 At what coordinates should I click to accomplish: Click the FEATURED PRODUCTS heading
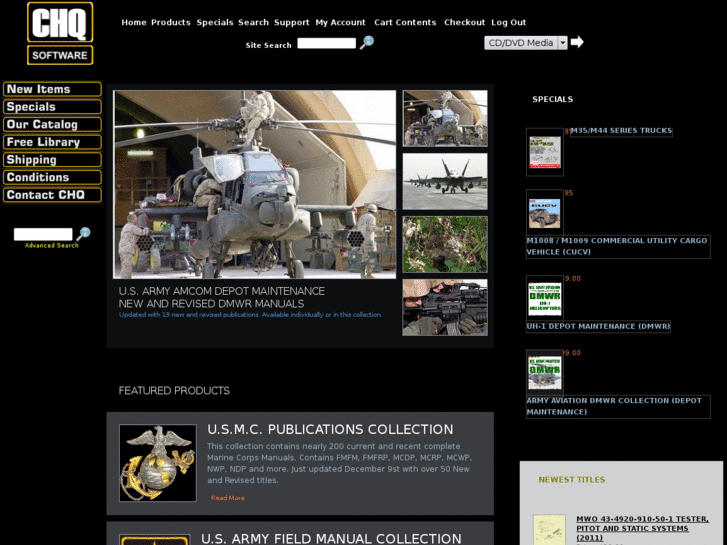[174, 391]
